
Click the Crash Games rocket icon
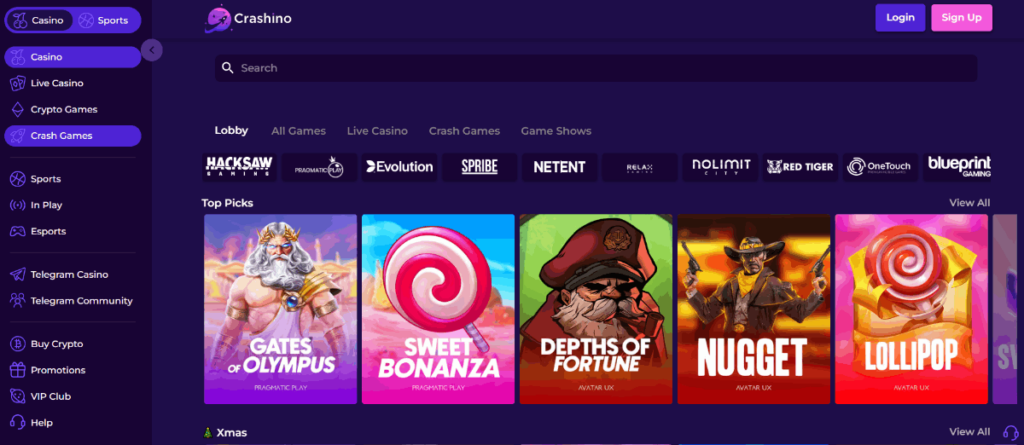(x=18, y=136)
